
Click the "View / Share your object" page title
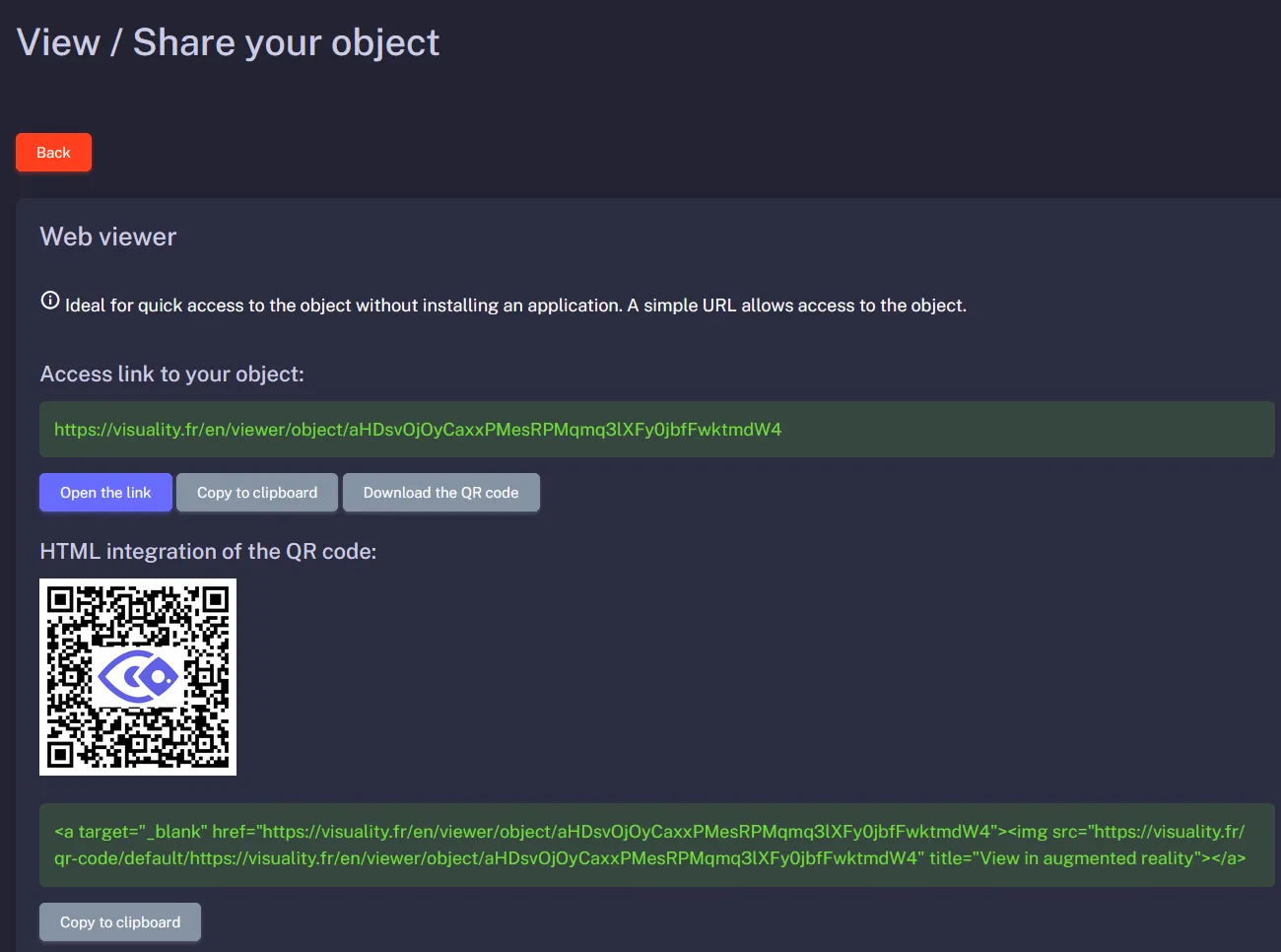(227, 41)
